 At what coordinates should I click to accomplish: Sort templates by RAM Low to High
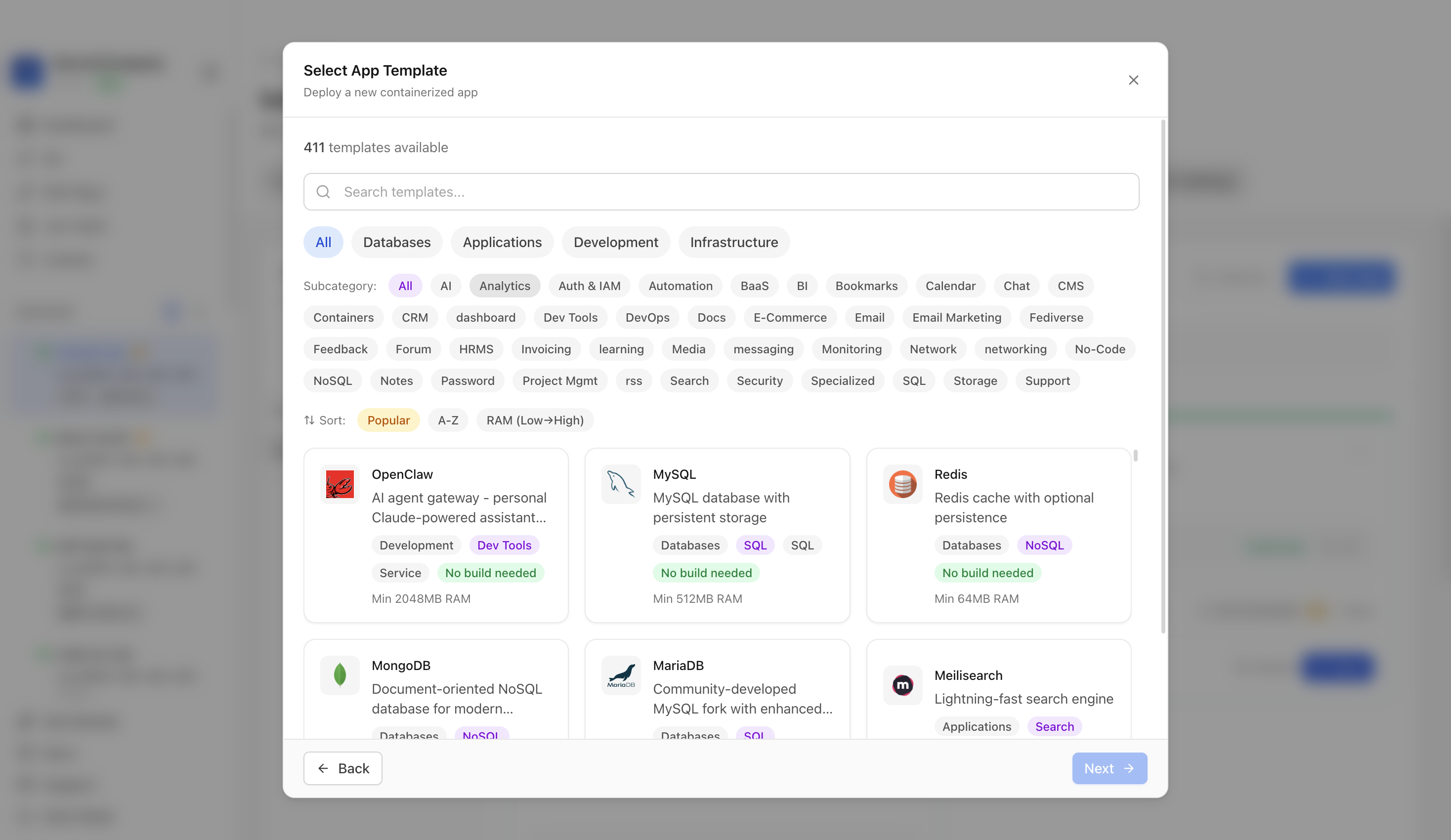(x=534, y=420)
